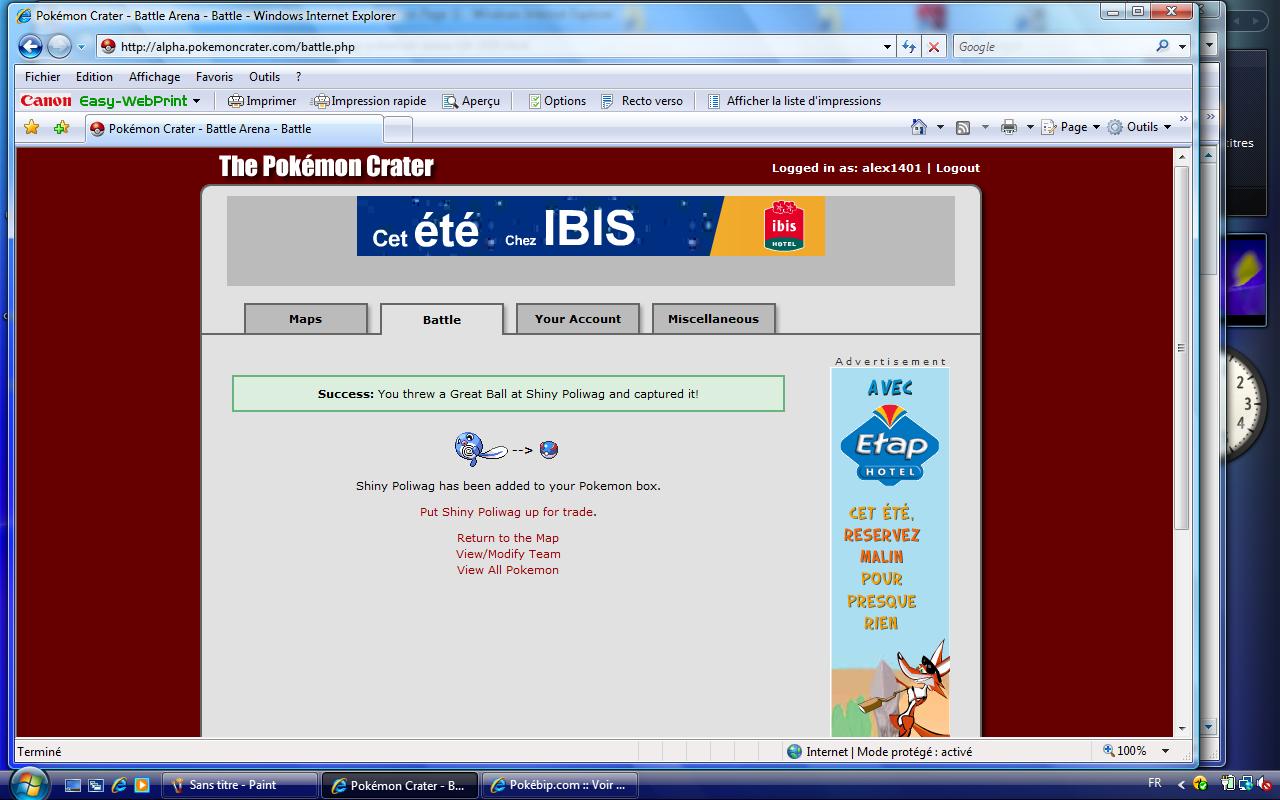The height and width of the screenshot is (800, 1280).
Task: Switch to the Maps tab
Action: coord(305,319)
